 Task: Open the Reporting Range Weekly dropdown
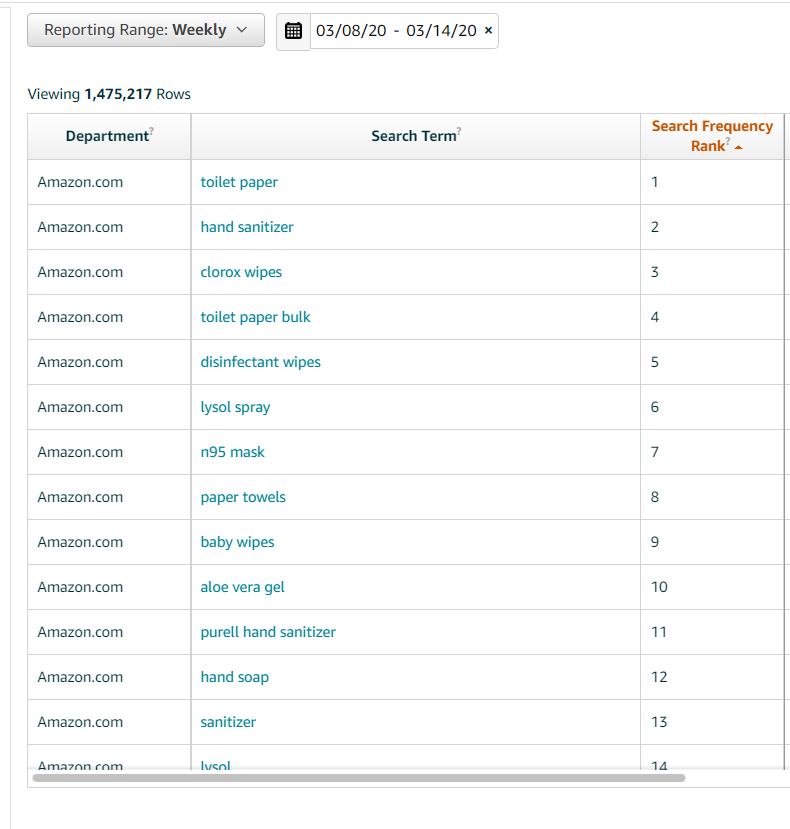pos(146,30)
